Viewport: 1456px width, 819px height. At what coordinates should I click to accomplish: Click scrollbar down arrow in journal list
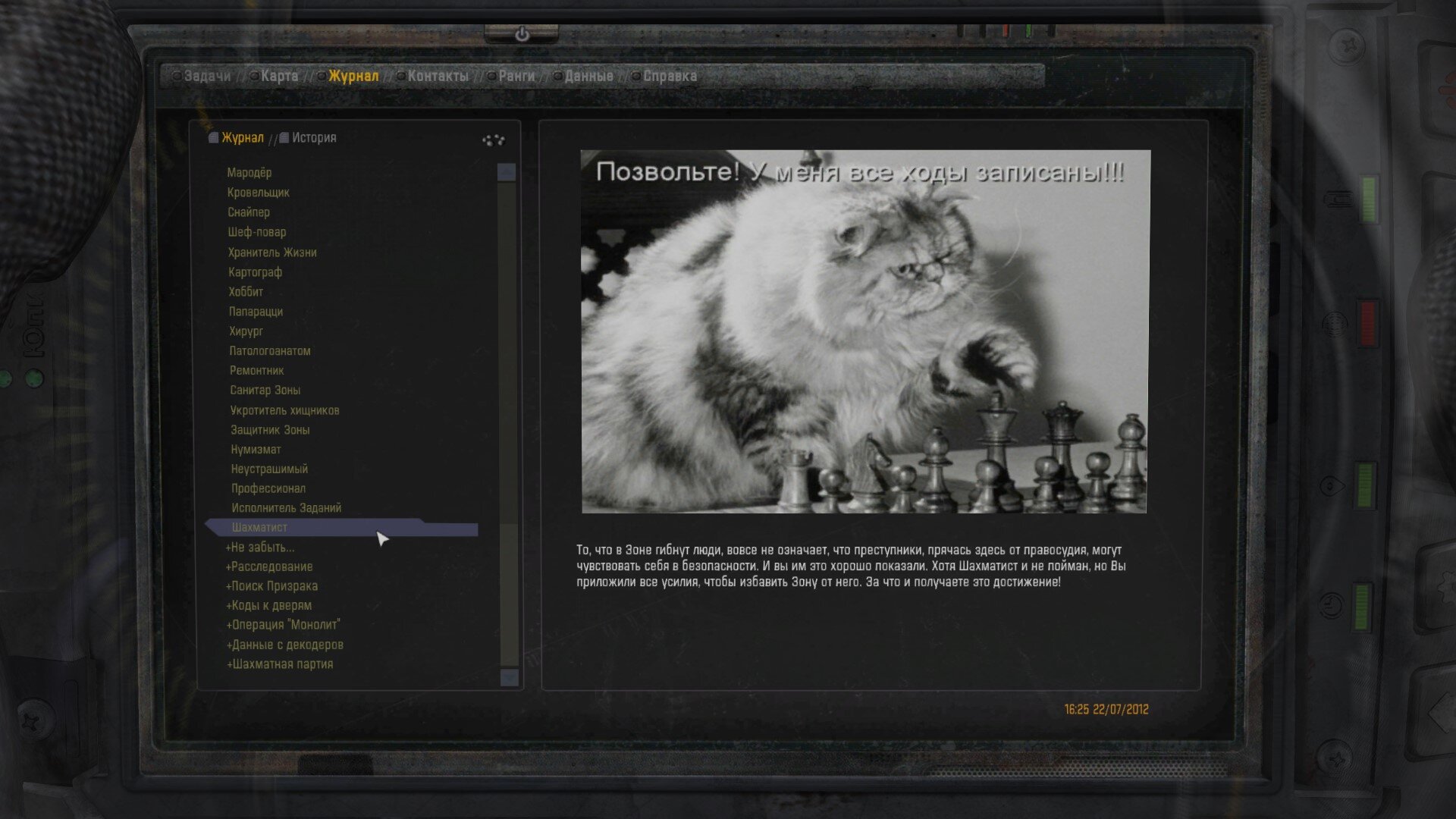[x=509, y=677]
